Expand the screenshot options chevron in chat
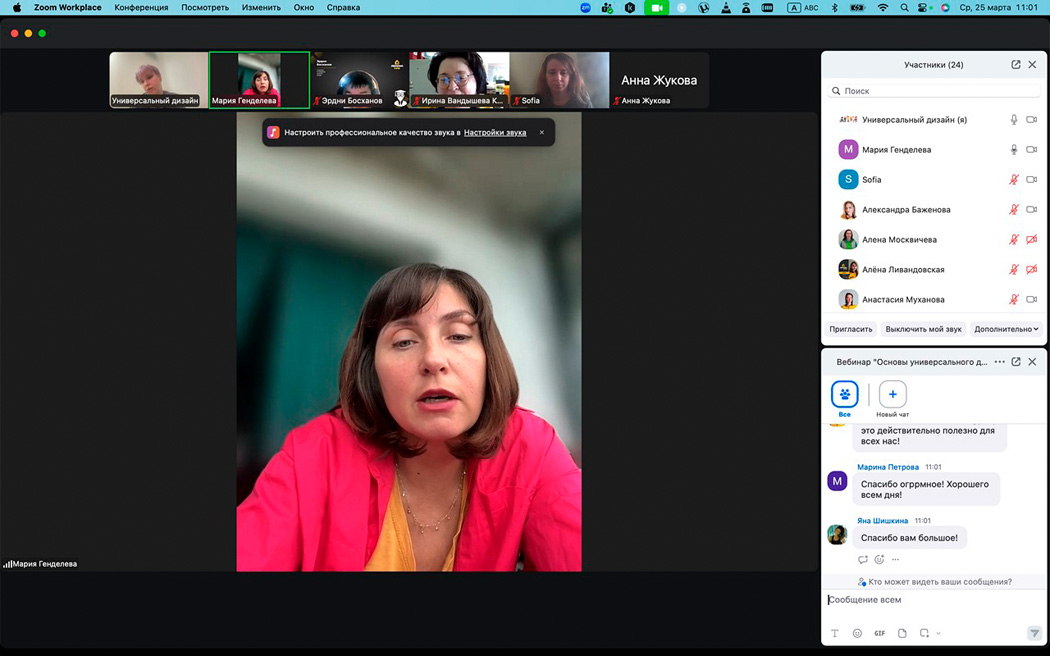1050x656 pixels. (x=939, y=633)
